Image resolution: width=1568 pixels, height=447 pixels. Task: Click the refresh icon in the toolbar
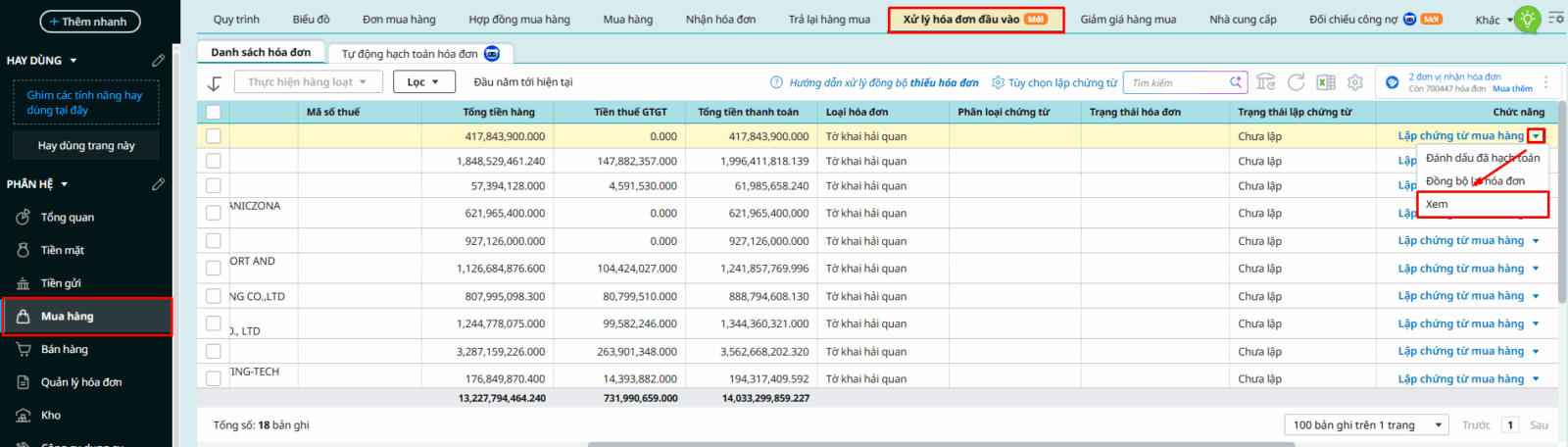(x=1296, y=82)
